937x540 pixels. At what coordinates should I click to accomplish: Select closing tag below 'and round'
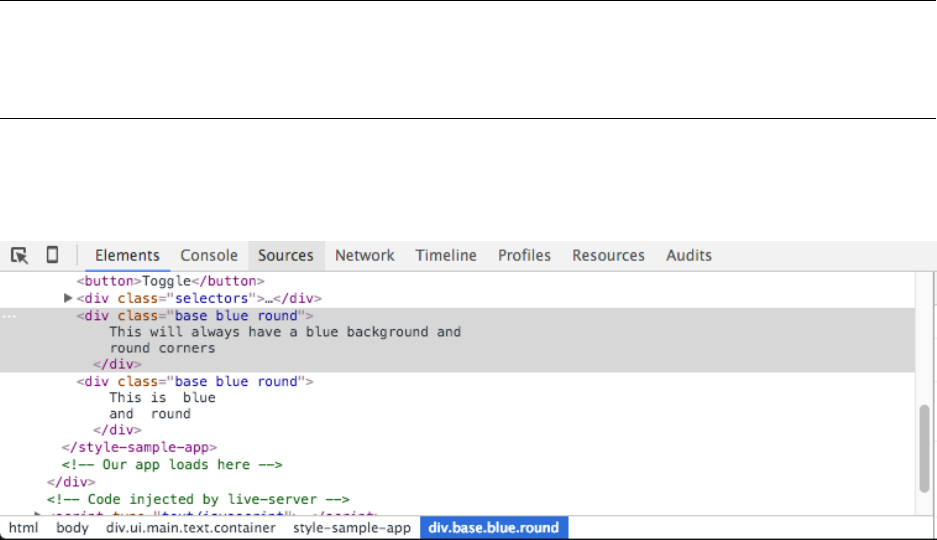117,430
